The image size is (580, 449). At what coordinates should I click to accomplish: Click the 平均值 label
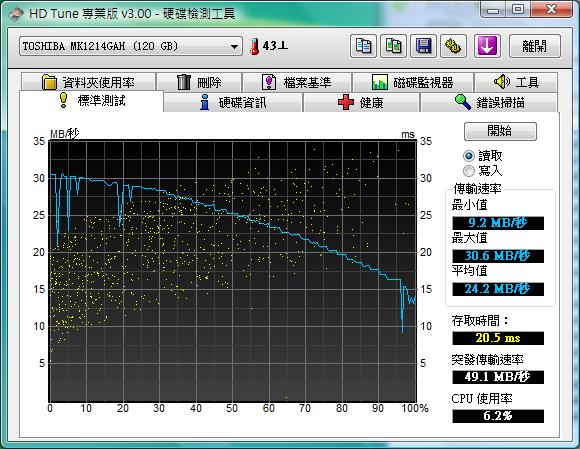click(469, 271)
